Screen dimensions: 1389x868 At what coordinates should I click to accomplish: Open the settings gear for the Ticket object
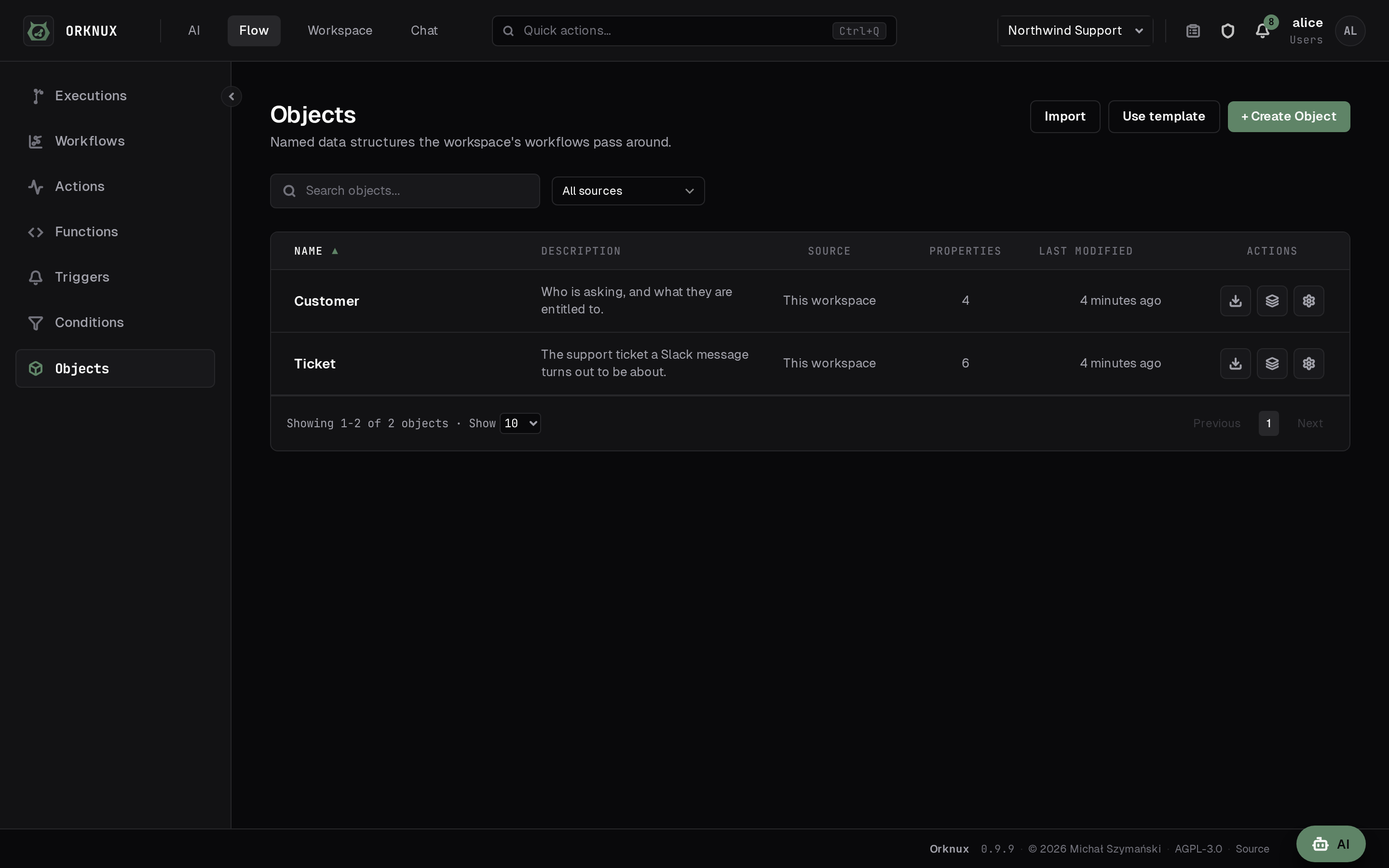click(1308, 364)
